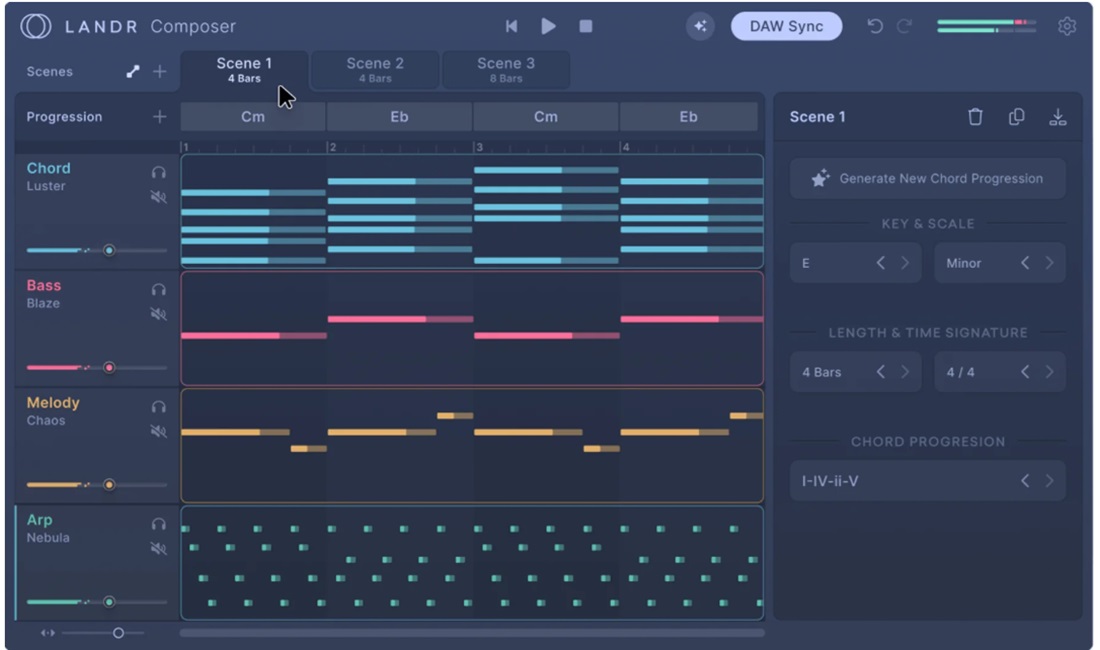Mute the Chord track
1100x650 pixels.
(x=159, y=197)
